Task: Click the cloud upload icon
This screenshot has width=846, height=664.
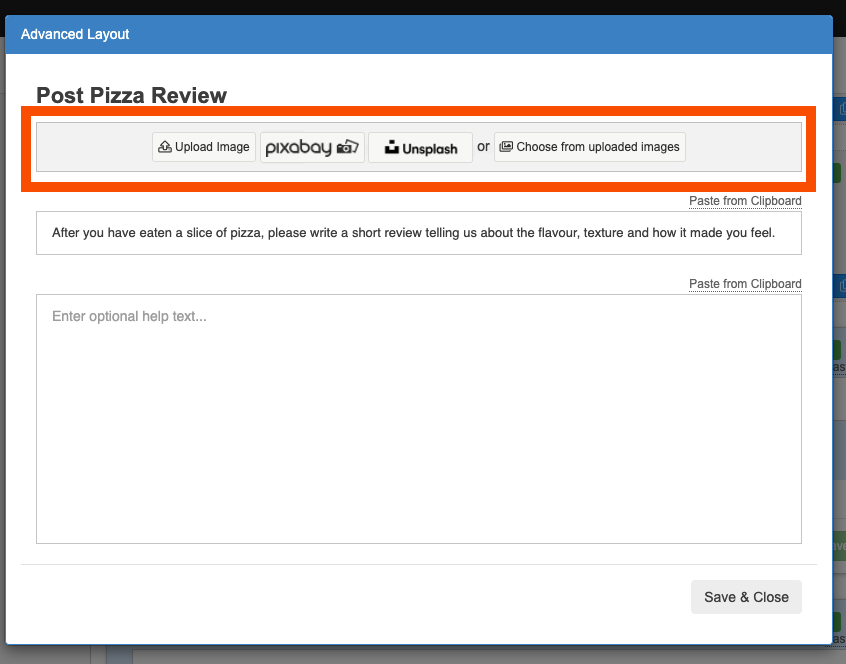Action: tap(165, 147)
